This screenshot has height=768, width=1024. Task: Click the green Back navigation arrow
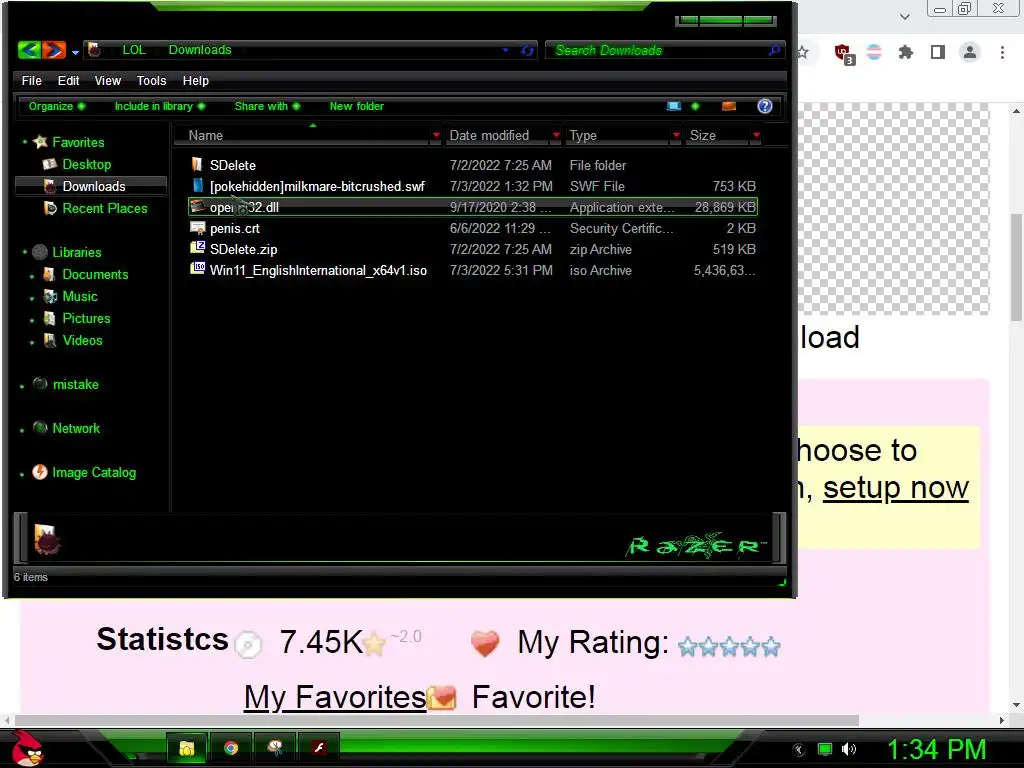coord(29,50)
